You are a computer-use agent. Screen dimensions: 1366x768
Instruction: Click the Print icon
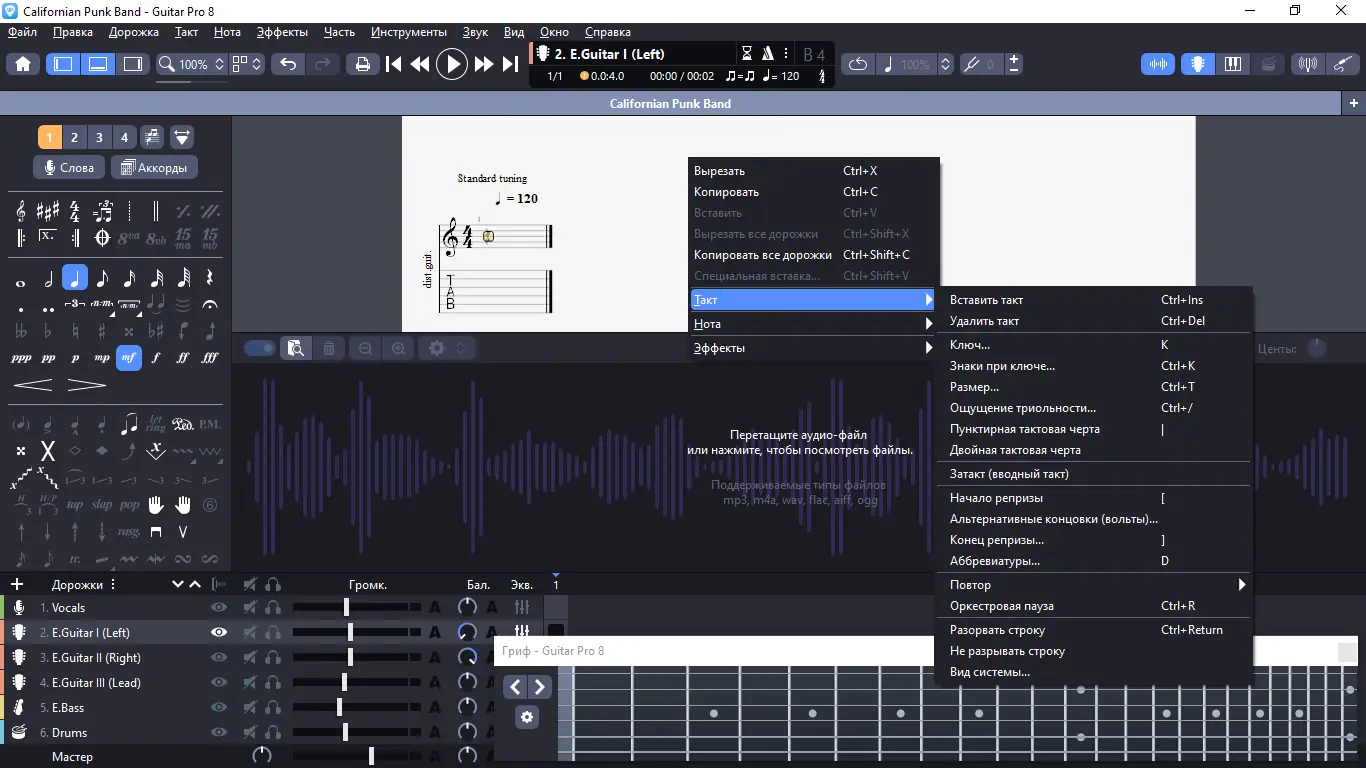362,64
